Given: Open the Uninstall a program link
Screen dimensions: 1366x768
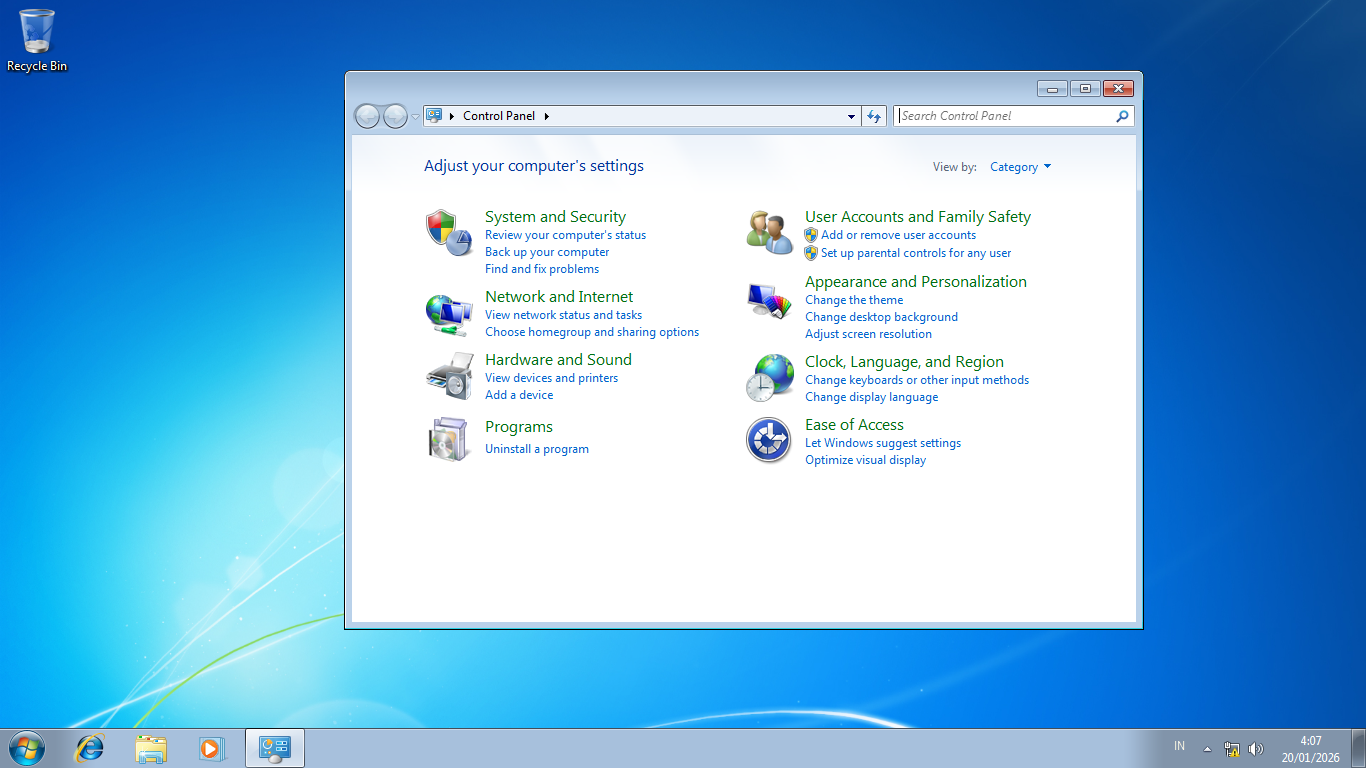Looking at the screenshot, I should coord(537,449).
